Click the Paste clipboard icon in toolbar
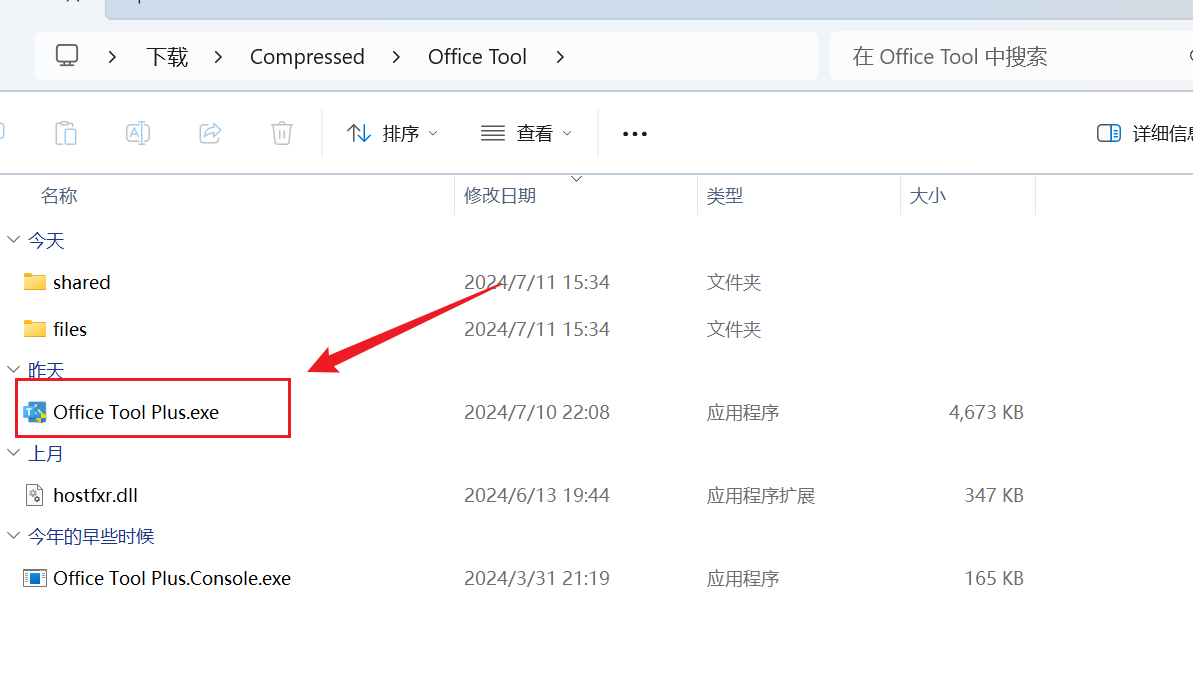 66,133
